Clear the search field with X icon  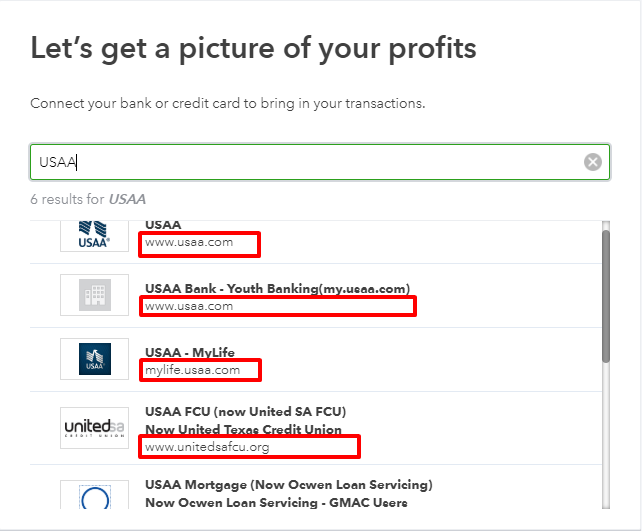tap(592, 162)
